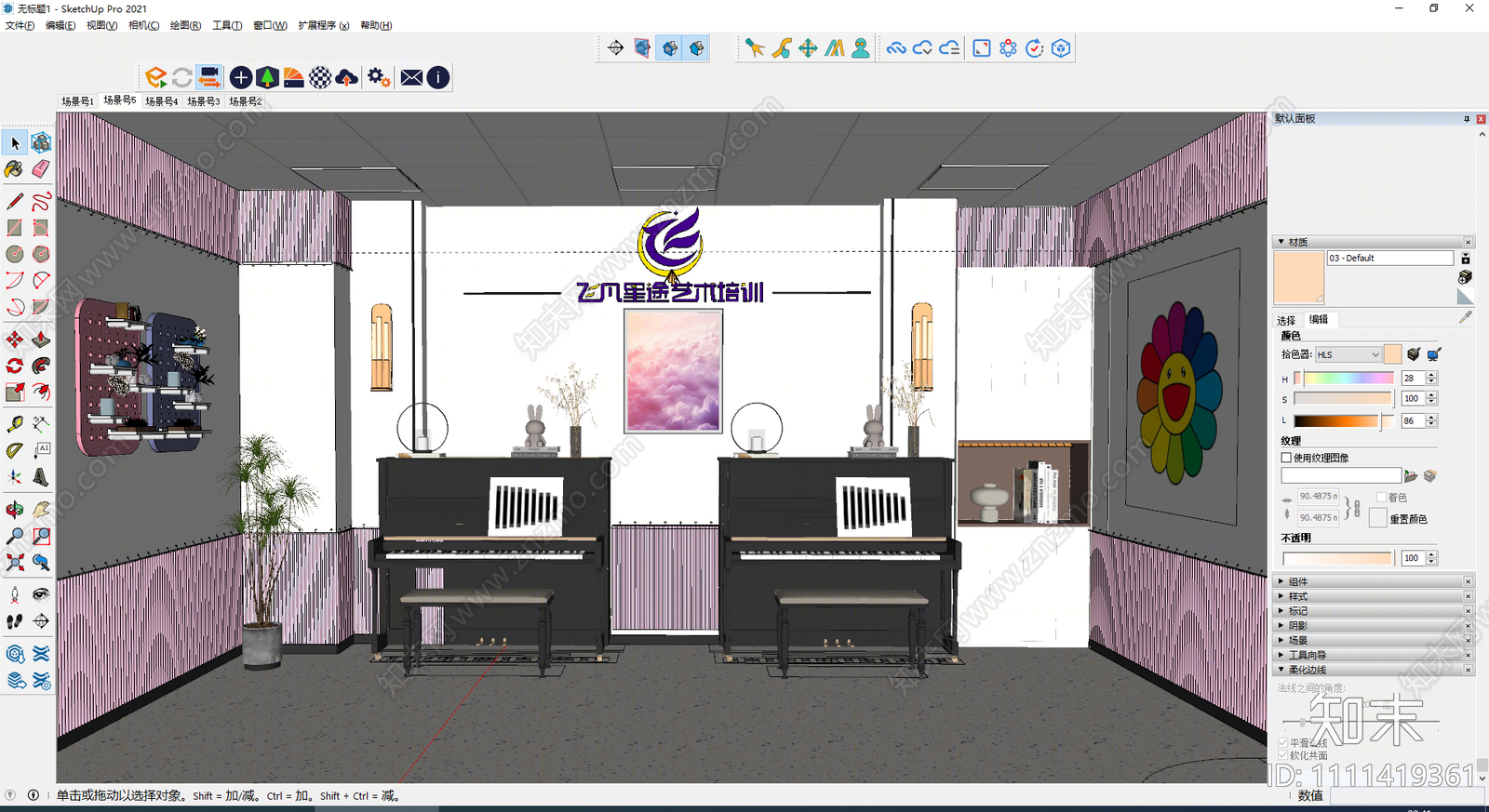This screenshot has height=812, width=1489.
Task: Select the Look Around eye tool
Action: (x=41, y=594)
